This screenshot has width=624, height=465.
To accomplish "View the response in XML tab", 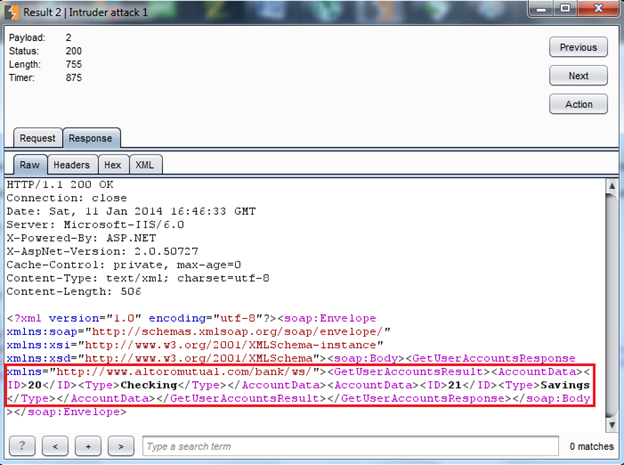I will pos(144,165).
